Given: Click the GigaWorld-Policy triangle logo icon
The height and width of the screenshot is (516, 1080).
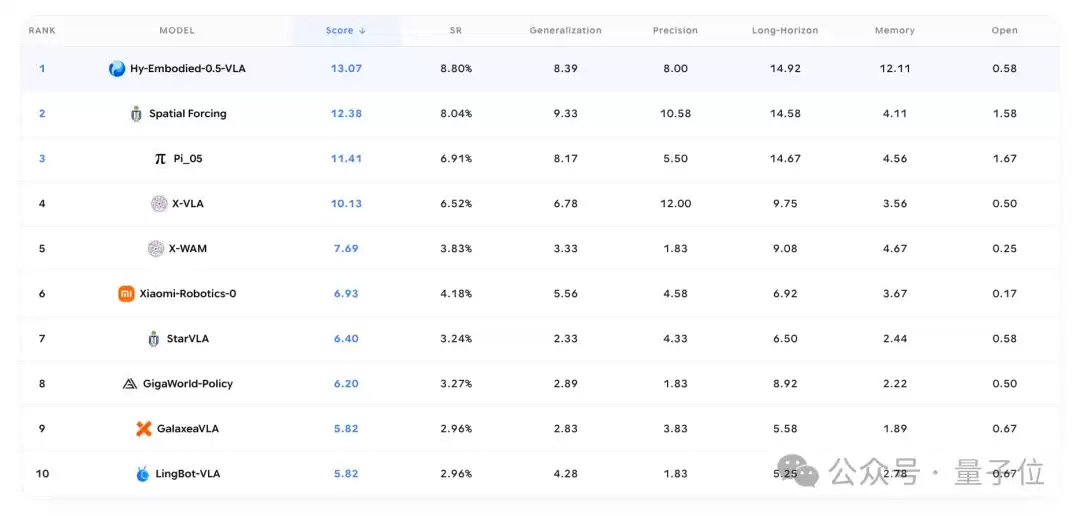Looking at the screenshot, I should pyautogui.click(x=129, y=384).
